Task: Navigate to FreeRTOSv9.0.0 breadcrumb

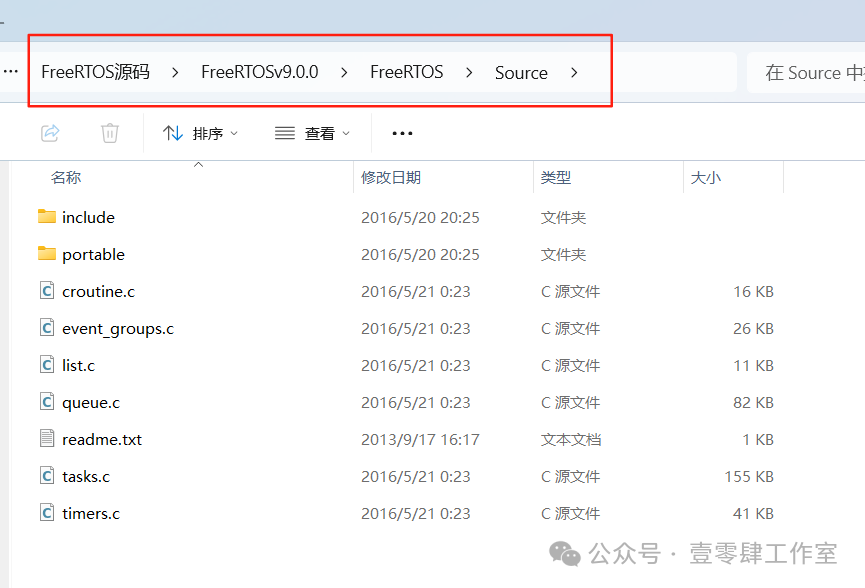Action: 260,72
